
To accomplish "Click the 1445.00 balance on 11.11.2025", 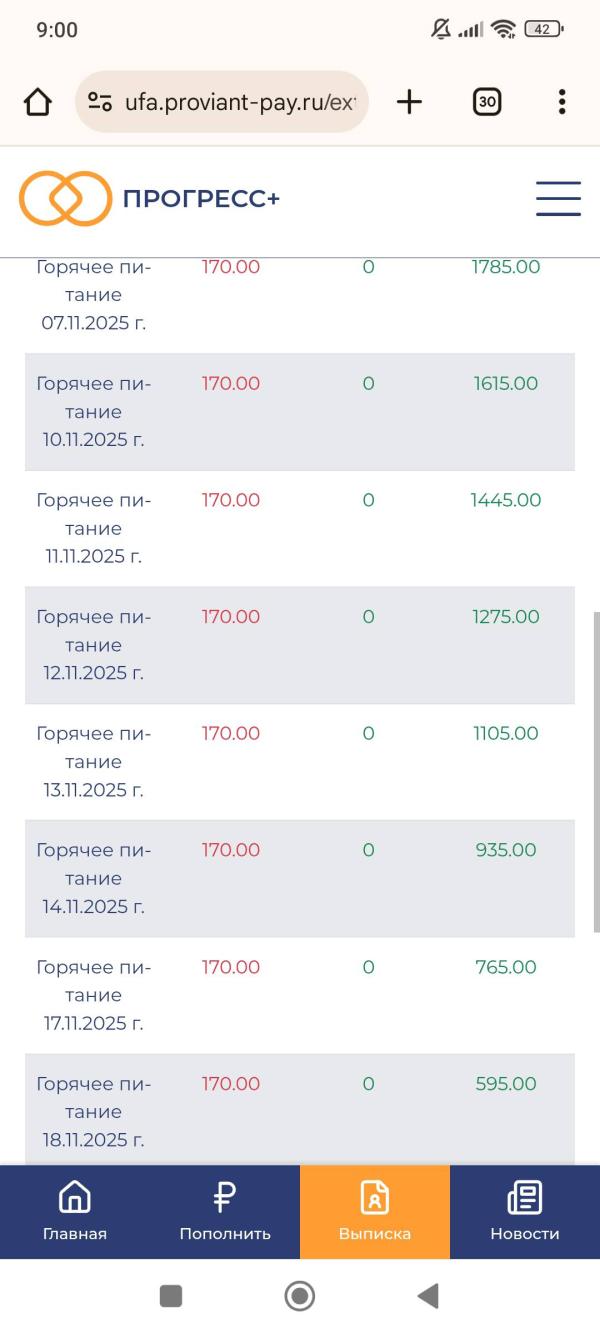I will [506, 500].
